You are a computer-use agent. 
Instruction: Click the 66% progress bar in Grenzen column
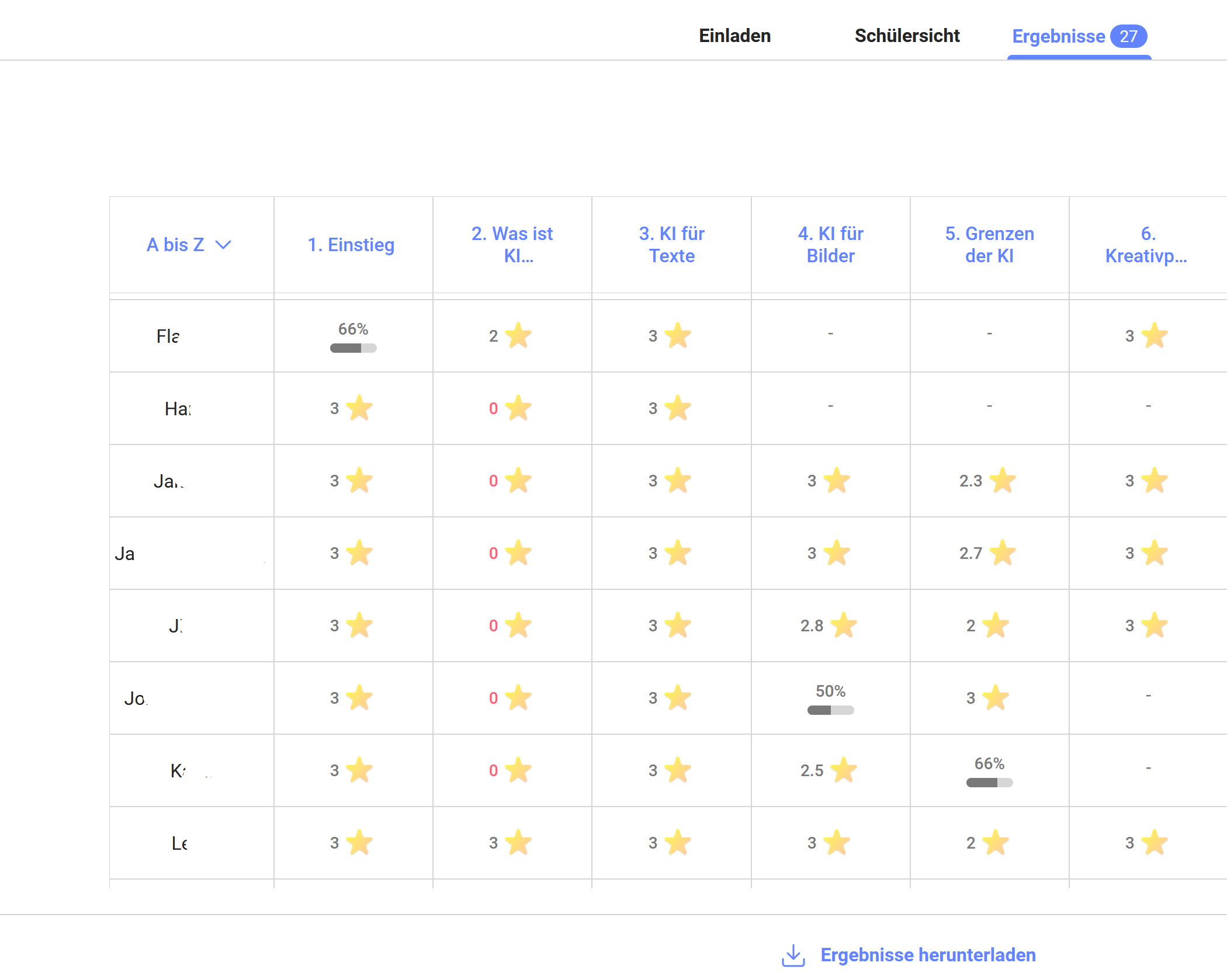989,783
